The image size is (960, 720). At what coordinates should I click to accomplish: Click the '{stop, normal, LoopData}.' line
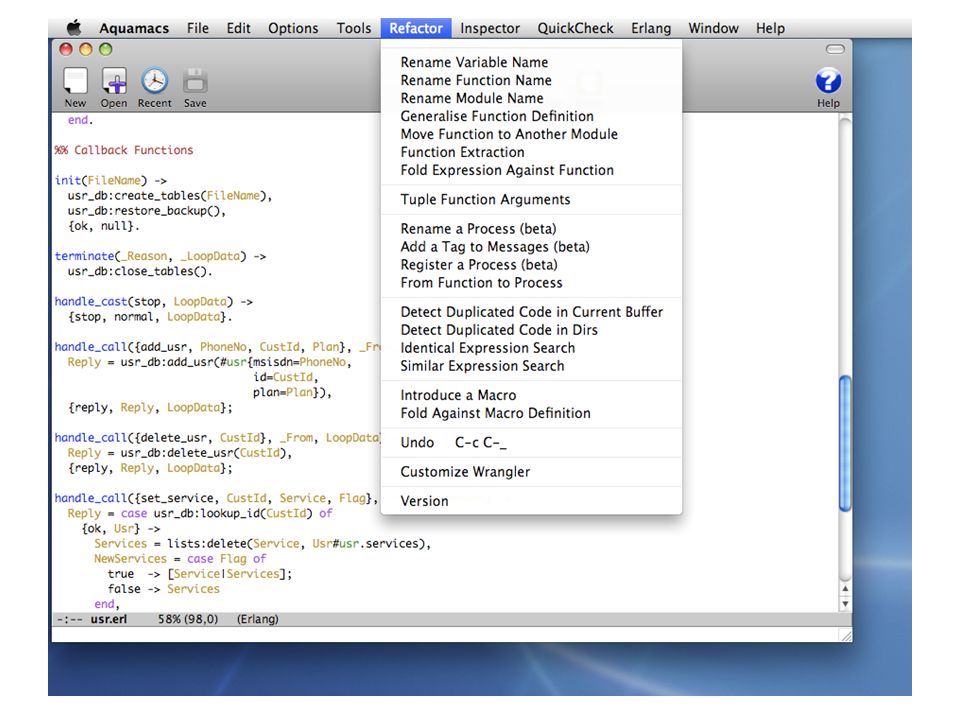click(x=150, y=317)
